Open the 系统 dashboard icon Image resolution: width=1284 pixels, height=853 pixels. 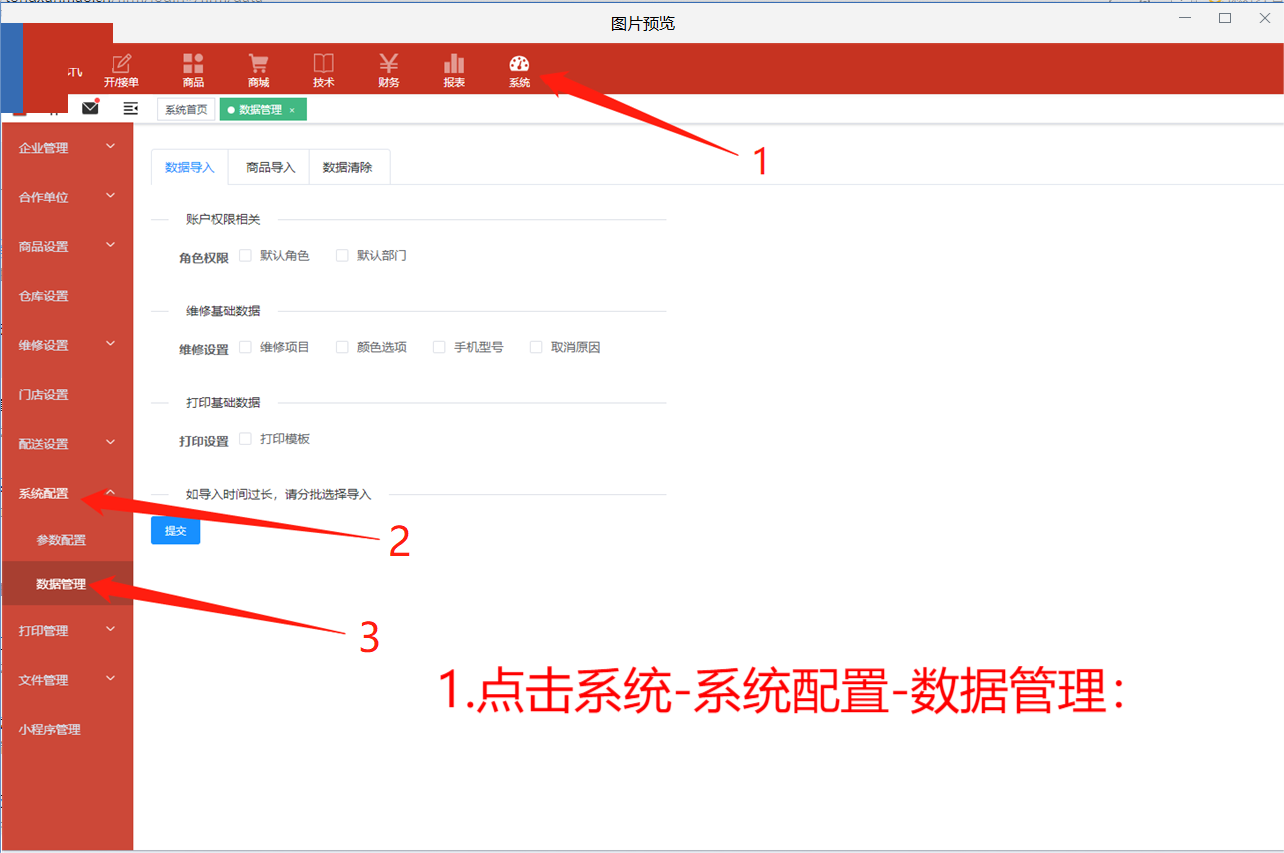click(x=519, y=63)
